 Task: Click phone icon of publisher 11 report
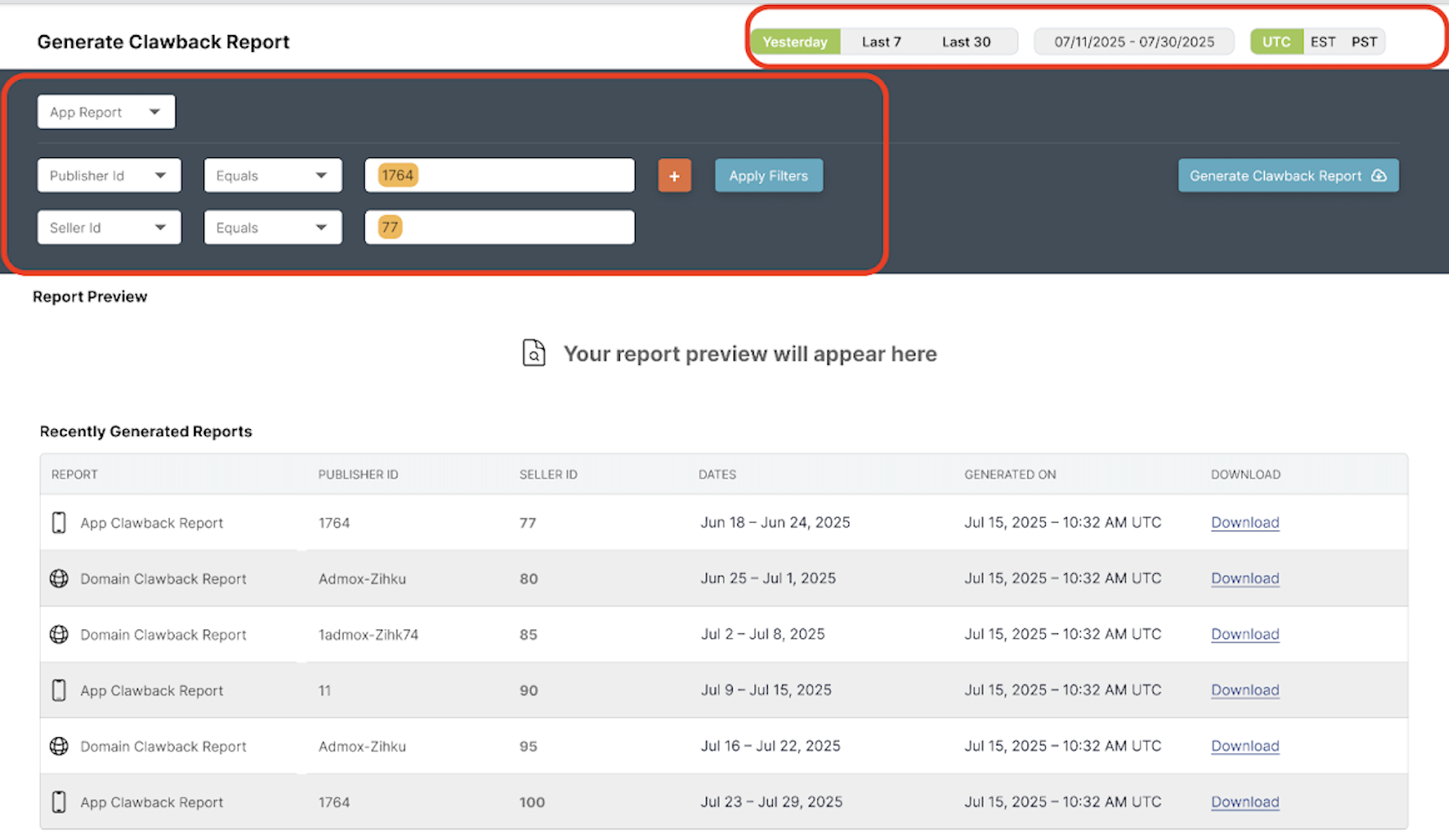point(59,690)
